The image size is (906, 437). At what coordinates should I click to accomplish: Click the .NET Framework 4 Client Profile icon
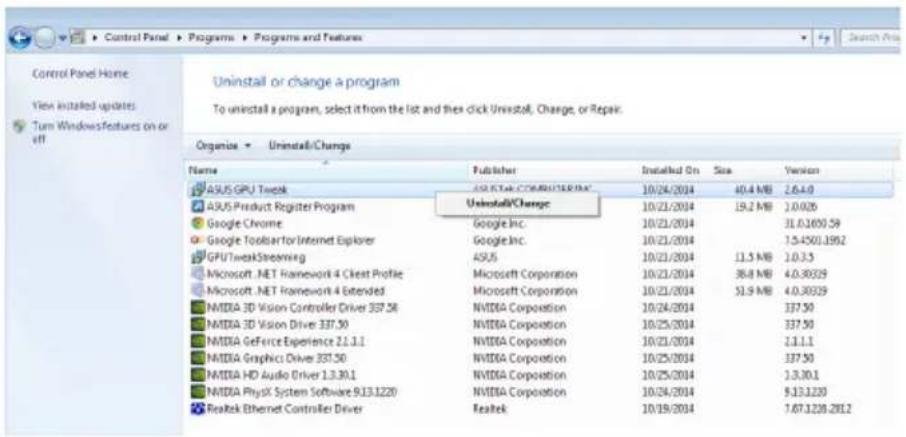click(198, 273)
